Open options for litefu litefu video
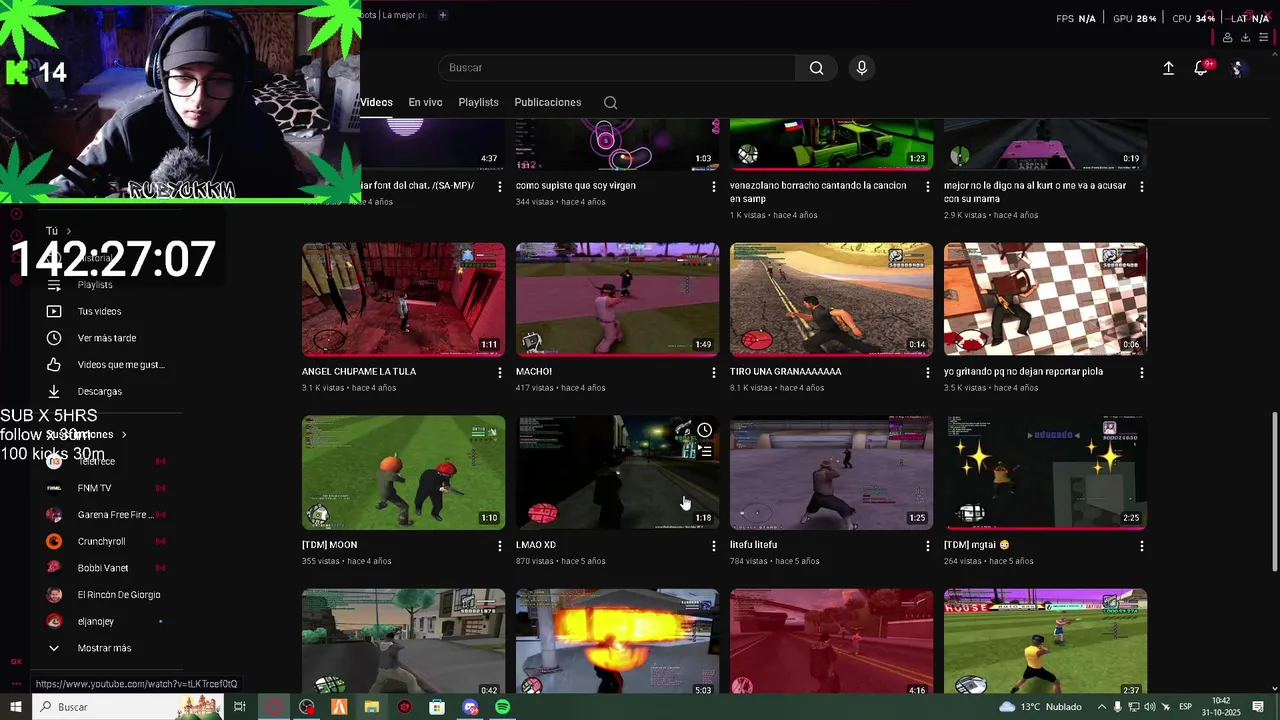1280x720 pixels. tap(928, 546)
